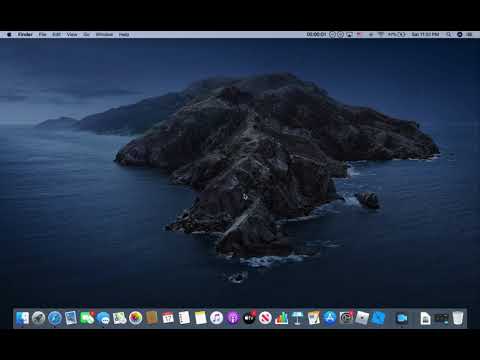The height and width of the screenshot is (360, 480).
Task: Click Spotlight search magnifier in menu bar
Action: pyautogui.click(x=449, y=34)
